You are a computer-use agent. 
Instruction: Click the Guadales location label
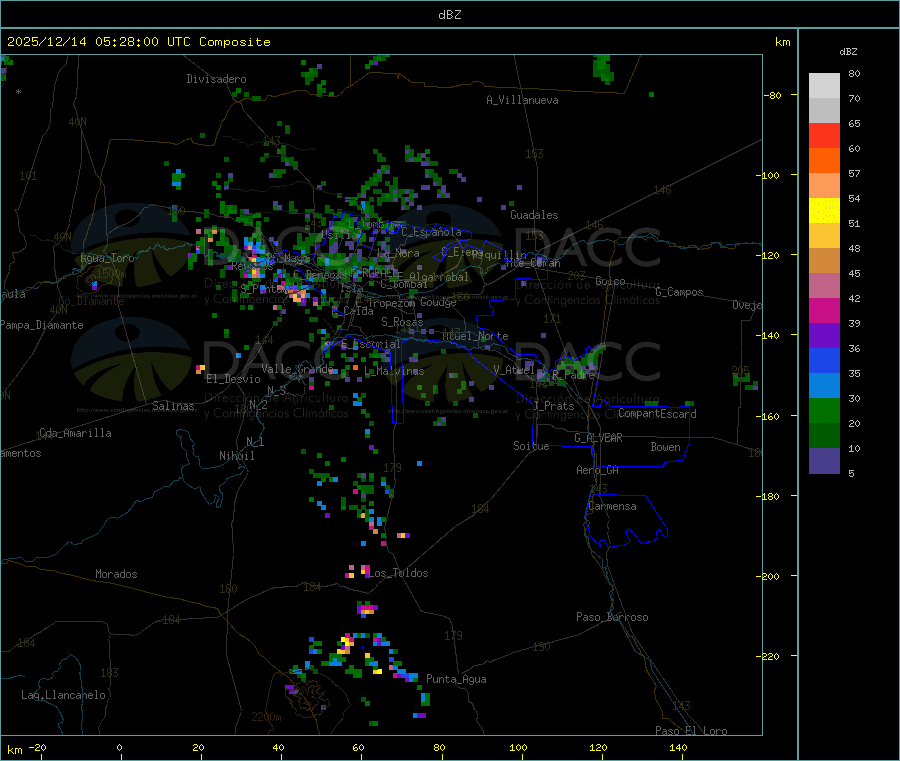tap(534, 215)
